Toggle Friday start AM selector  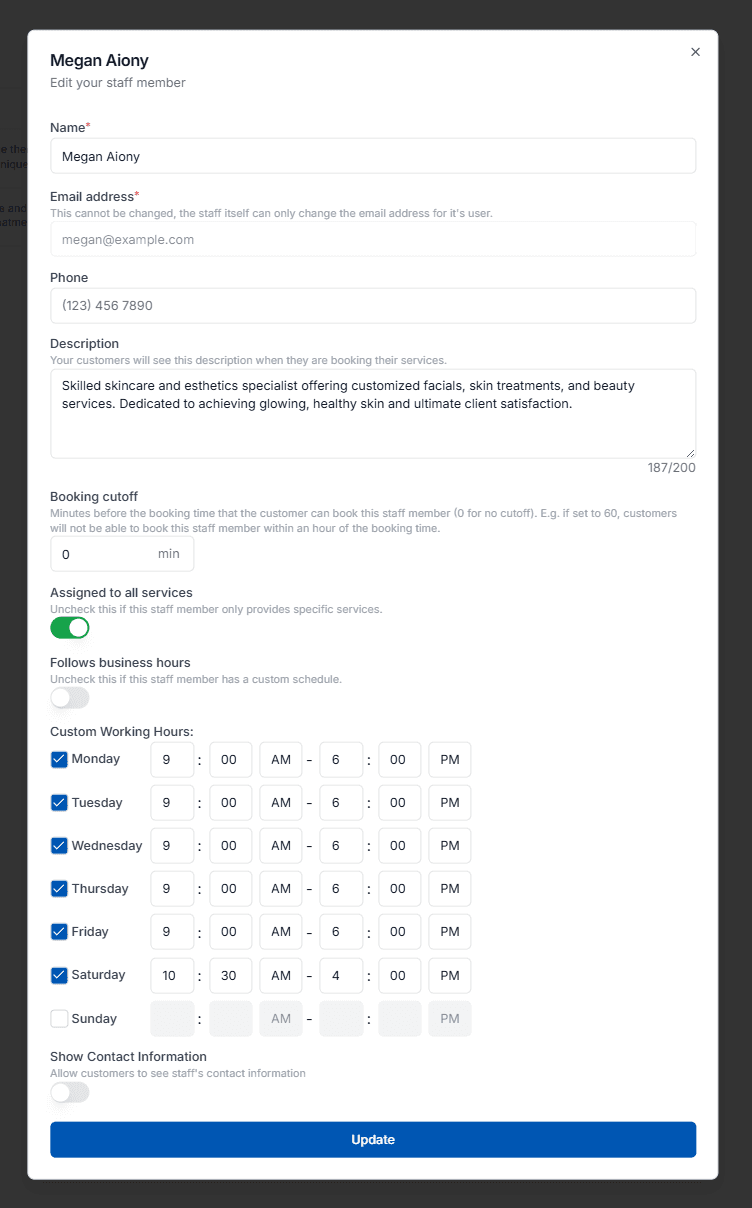tap(281, 932)
